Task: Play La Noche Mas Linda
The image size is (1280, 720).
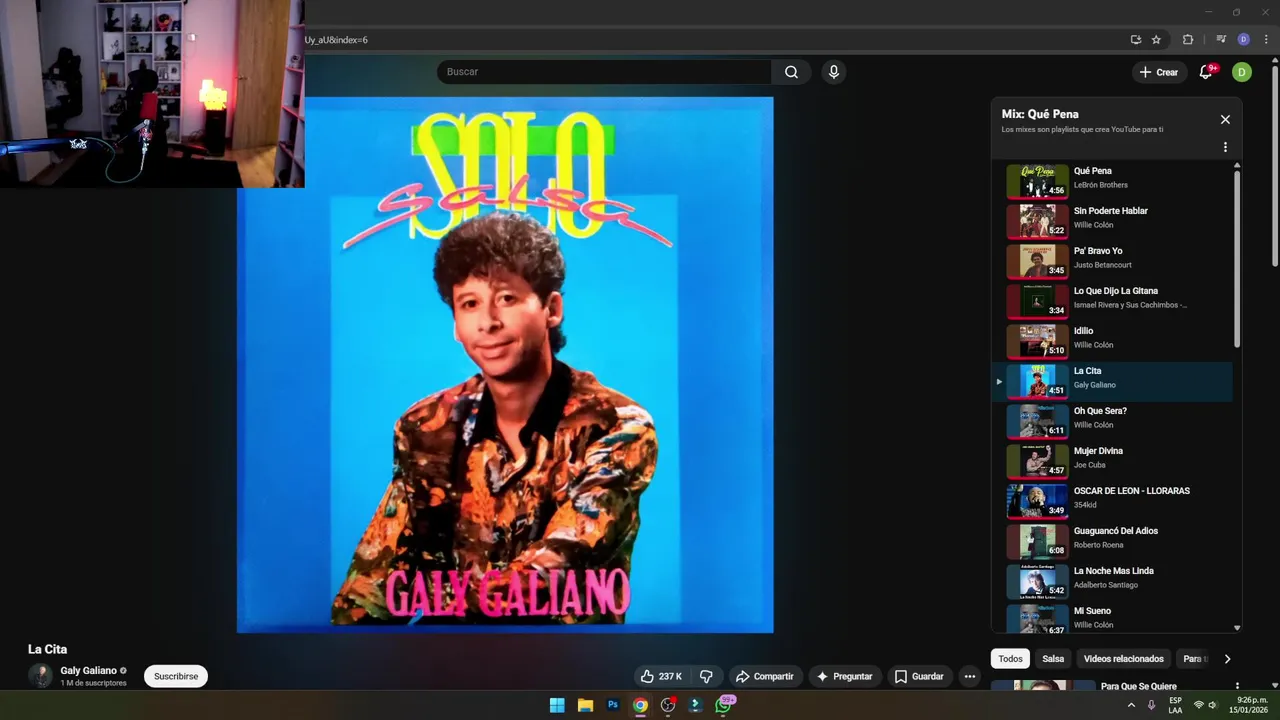Action: coord(1112,581)
